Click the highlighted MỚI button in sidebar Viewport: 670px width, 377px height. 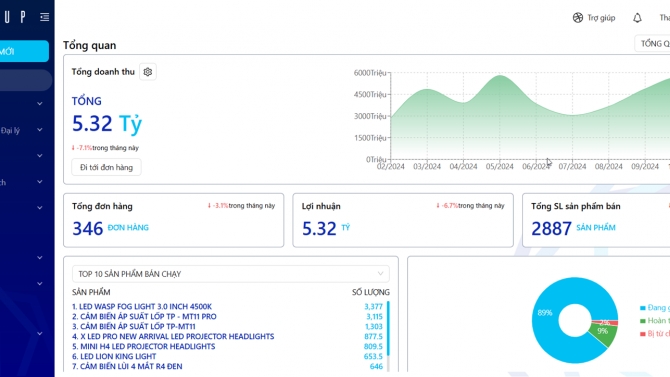coord(24,51)
